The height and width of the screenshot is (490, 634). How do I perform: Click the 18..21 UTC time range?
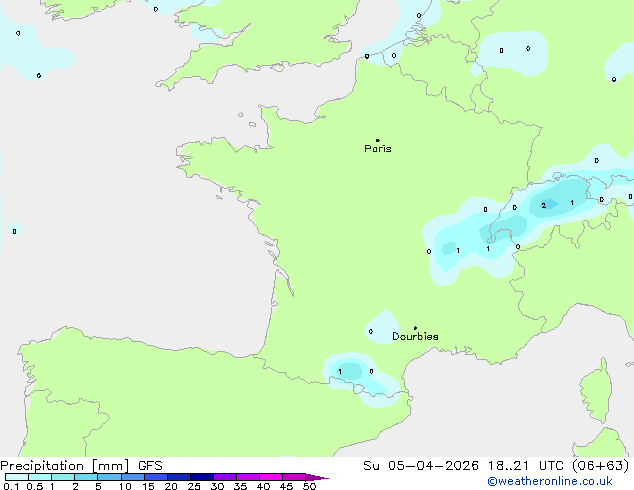coord(526,466)
